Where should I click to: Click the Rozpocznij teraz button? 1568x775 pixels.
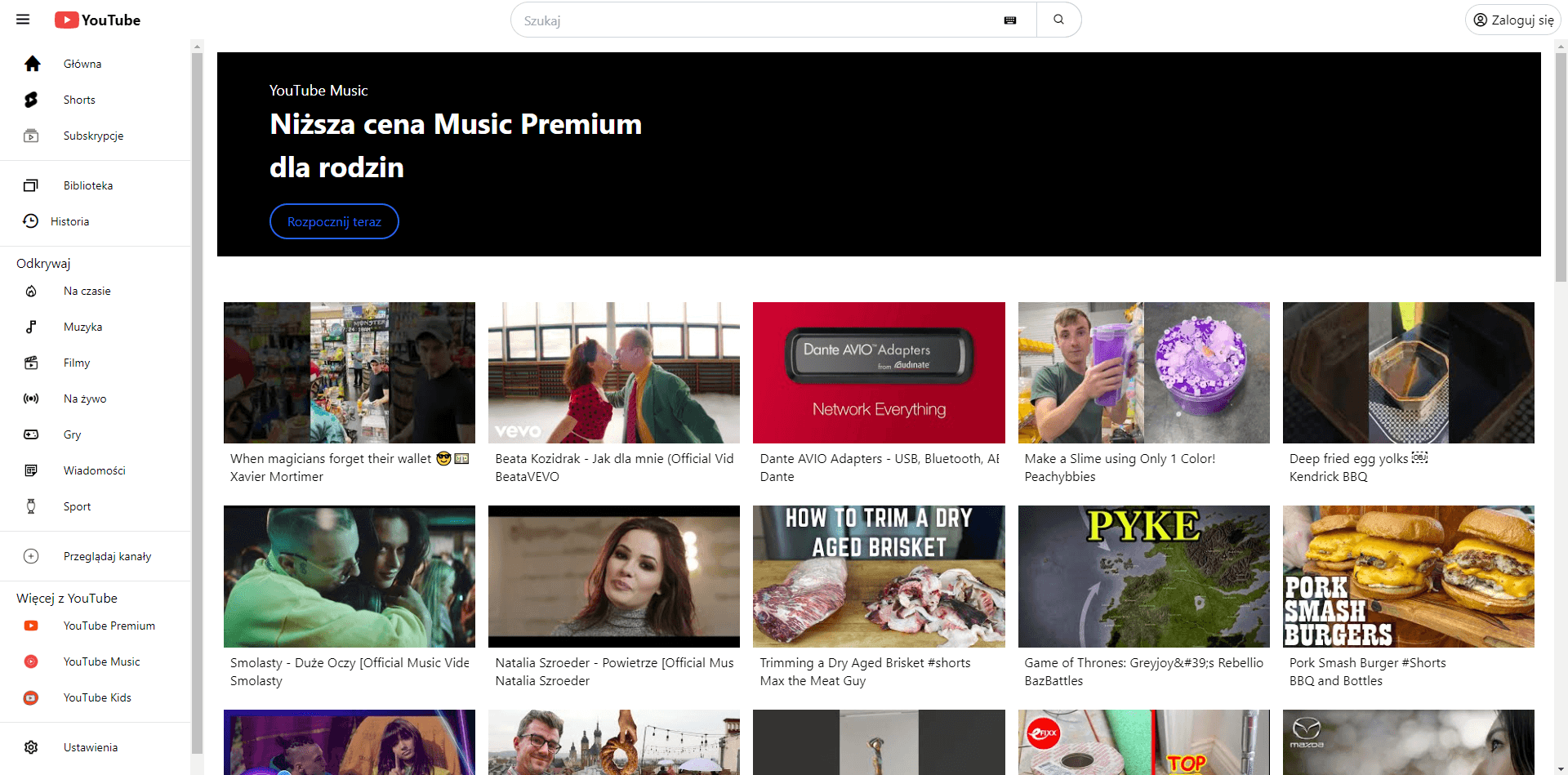(333, 221)
